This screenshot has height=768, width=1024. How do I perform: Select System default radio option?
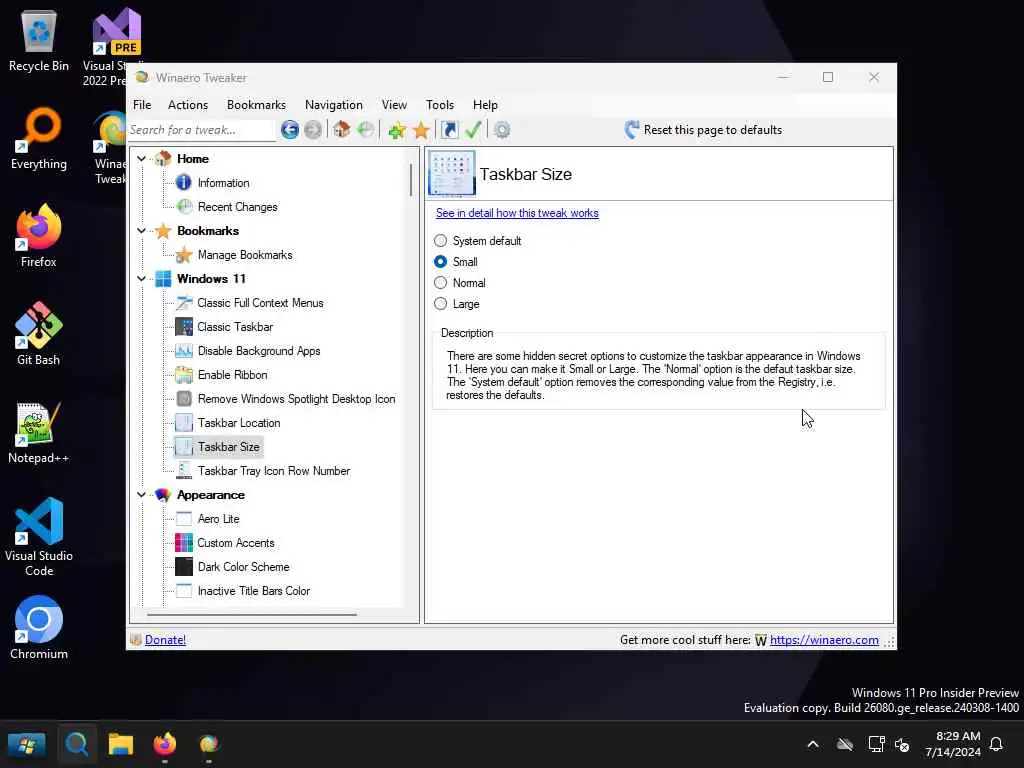[x=441, y=241]
